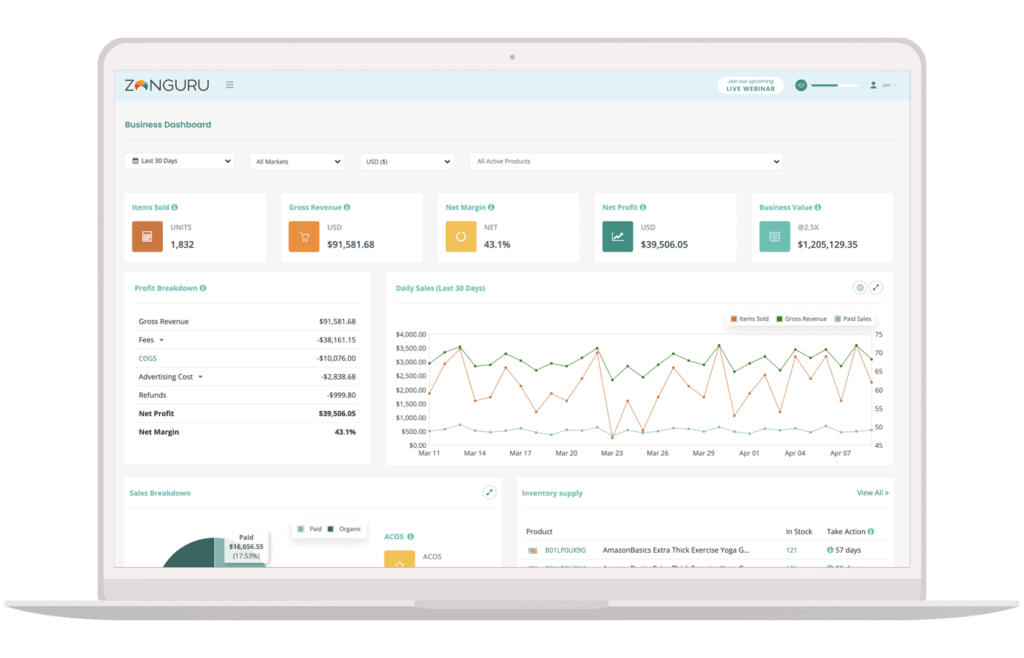
Task: Click the US flag on B01LP0UX9G row
Action: click(x=533, y=551)
